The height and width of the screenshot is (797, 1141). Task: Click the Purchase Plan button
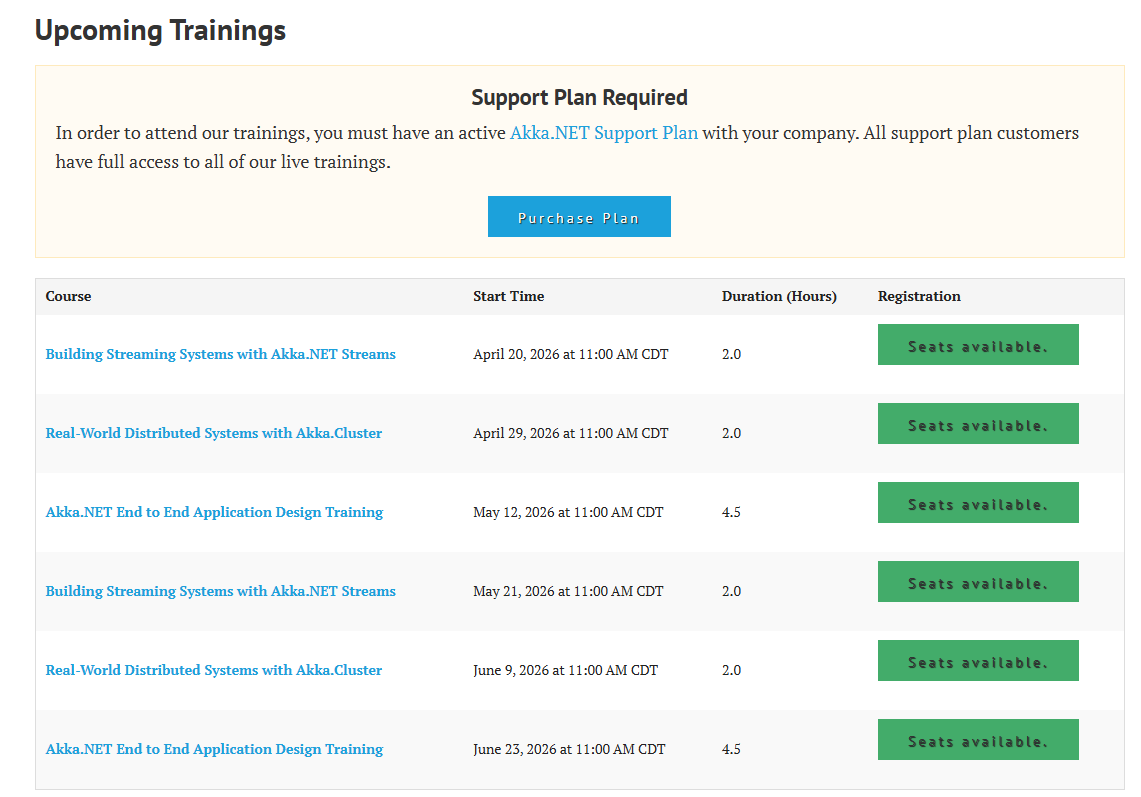[x=579, y=217]
